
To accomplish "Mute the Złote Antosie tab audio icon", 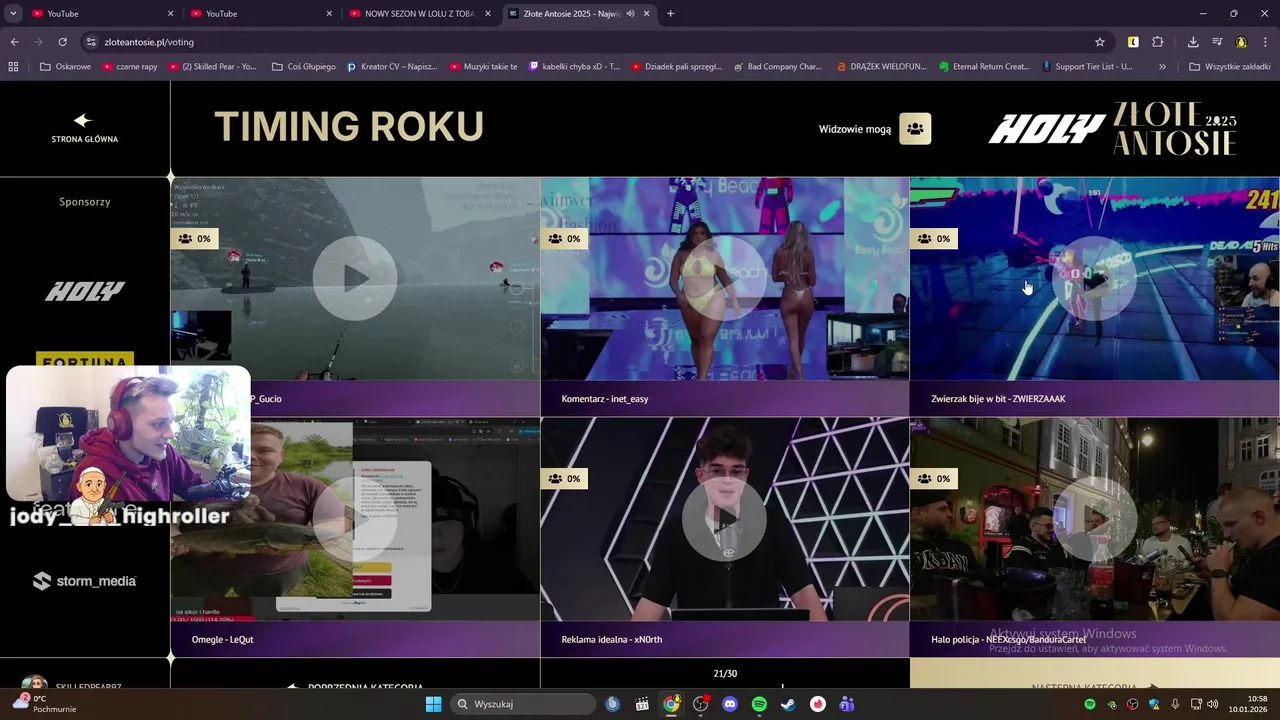I will (630, 14).
